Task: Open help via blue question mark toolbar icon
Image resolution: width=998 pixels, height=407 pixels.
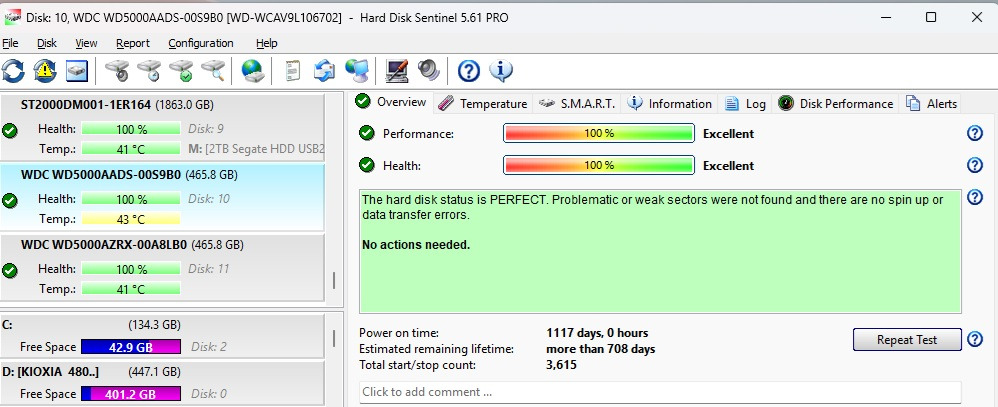Action: pos(468,71)
